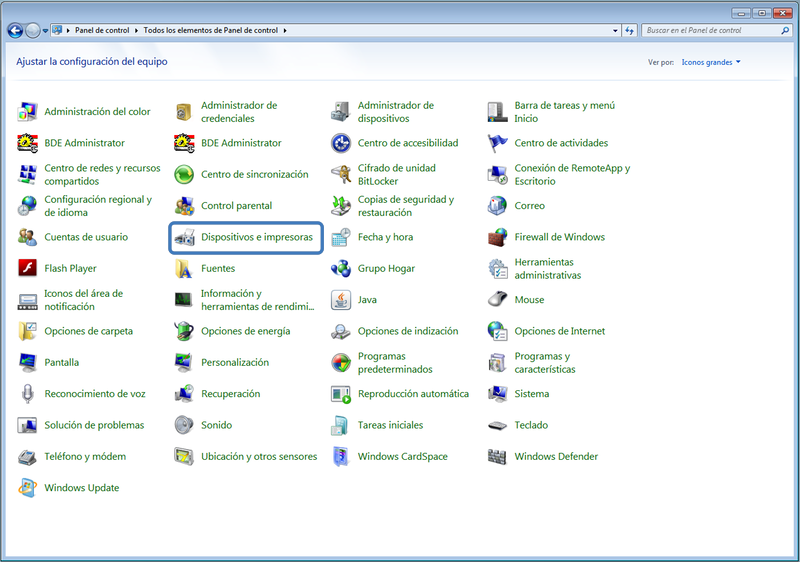Screen dimensions: 800x562
Task: Open the Teclado keyboard icon
Action: (x=497, y=425)
